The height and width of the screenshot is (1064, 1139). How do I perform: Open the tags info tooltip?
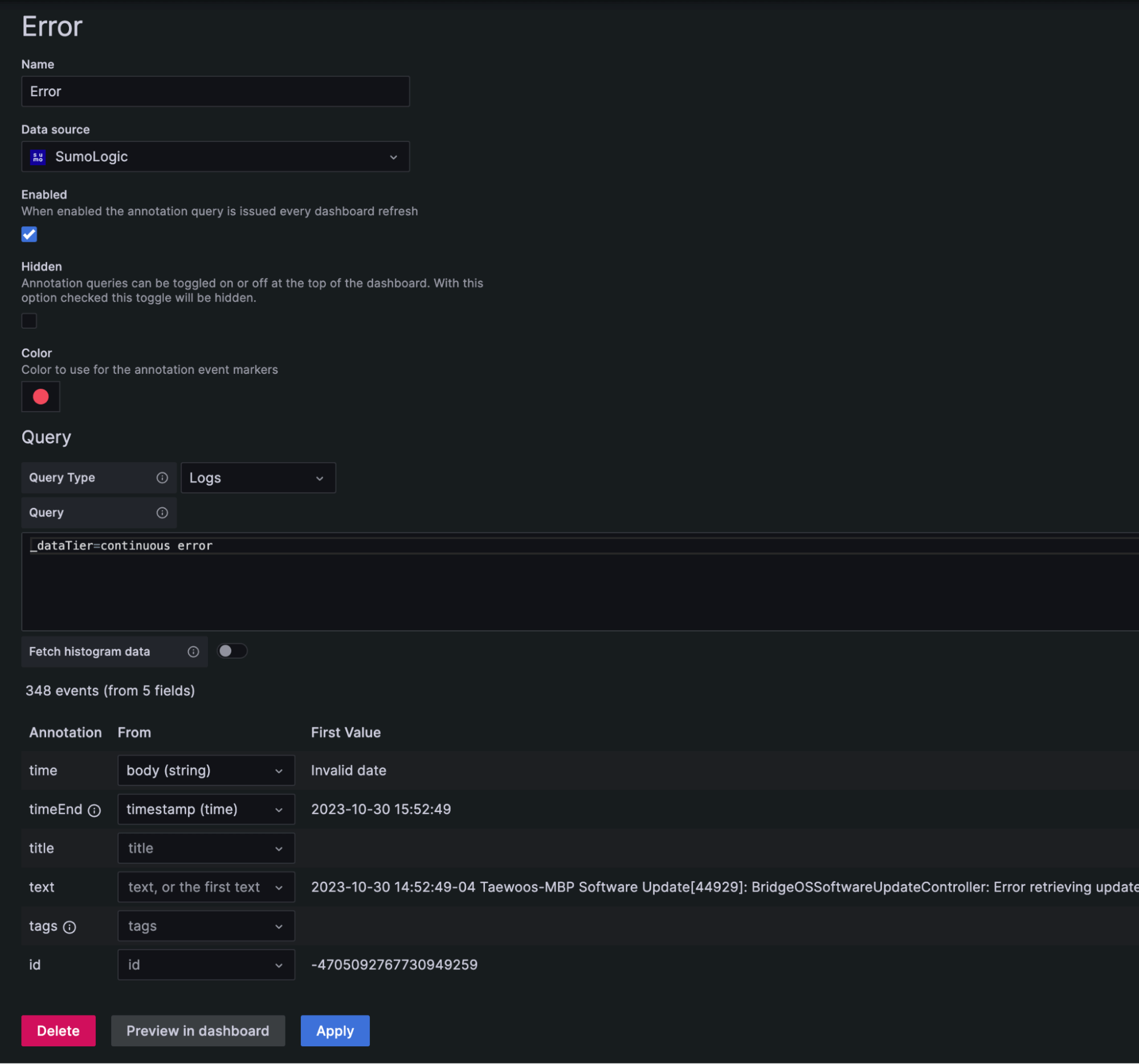coord(71,927)
